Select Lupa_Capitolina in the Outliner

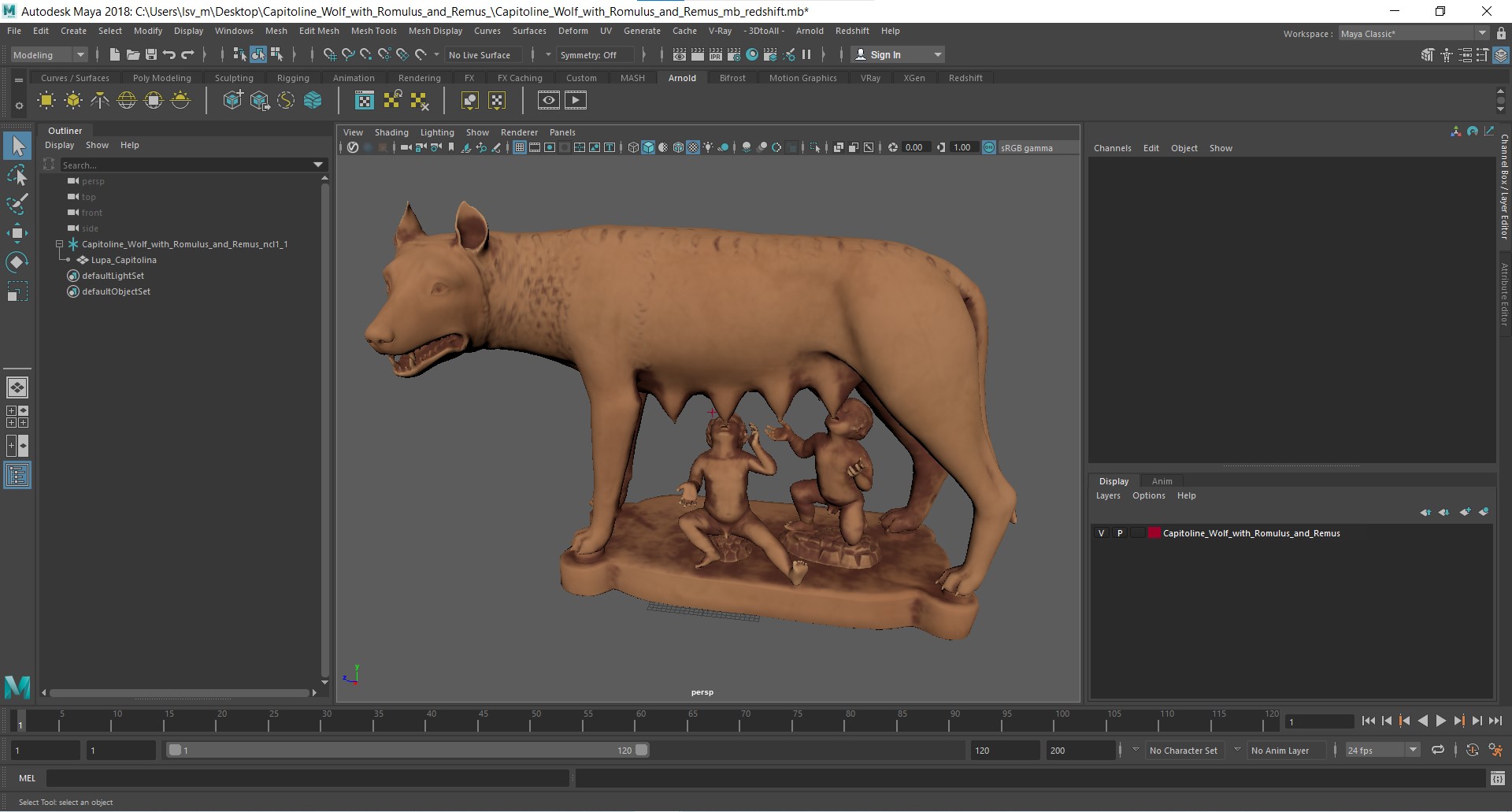124,260
